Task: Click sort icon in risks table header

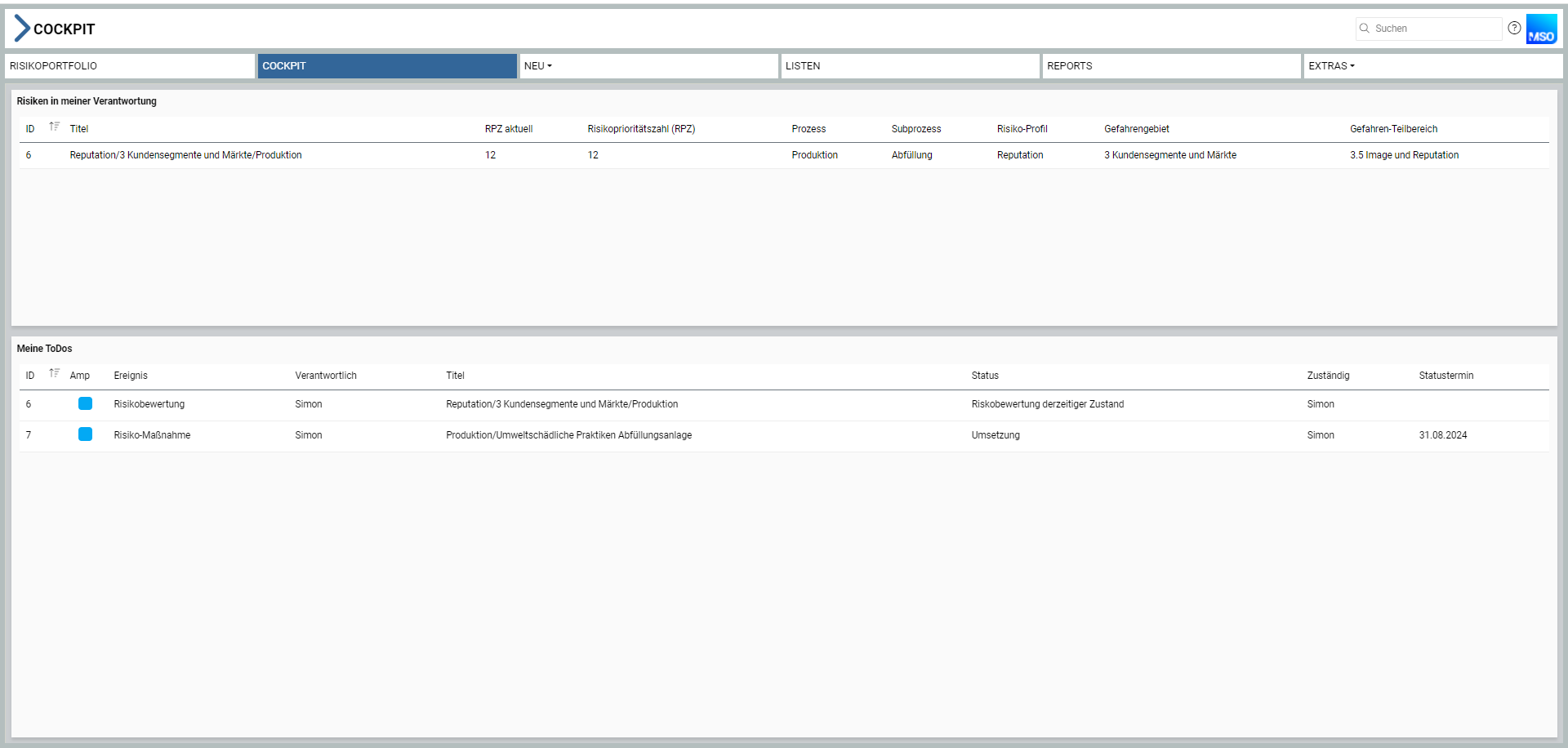Action: point(55,127)
